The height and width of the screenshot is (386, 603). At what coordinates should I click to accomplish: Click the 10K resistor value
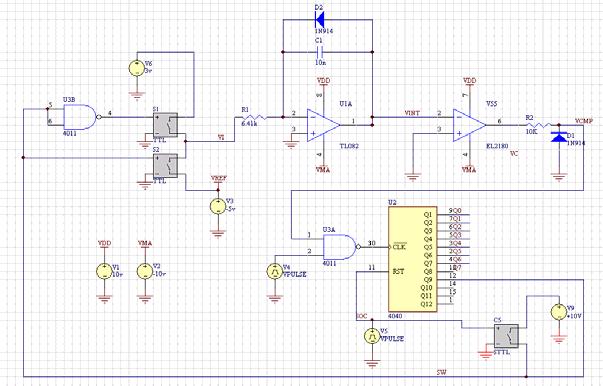(531, 131)
